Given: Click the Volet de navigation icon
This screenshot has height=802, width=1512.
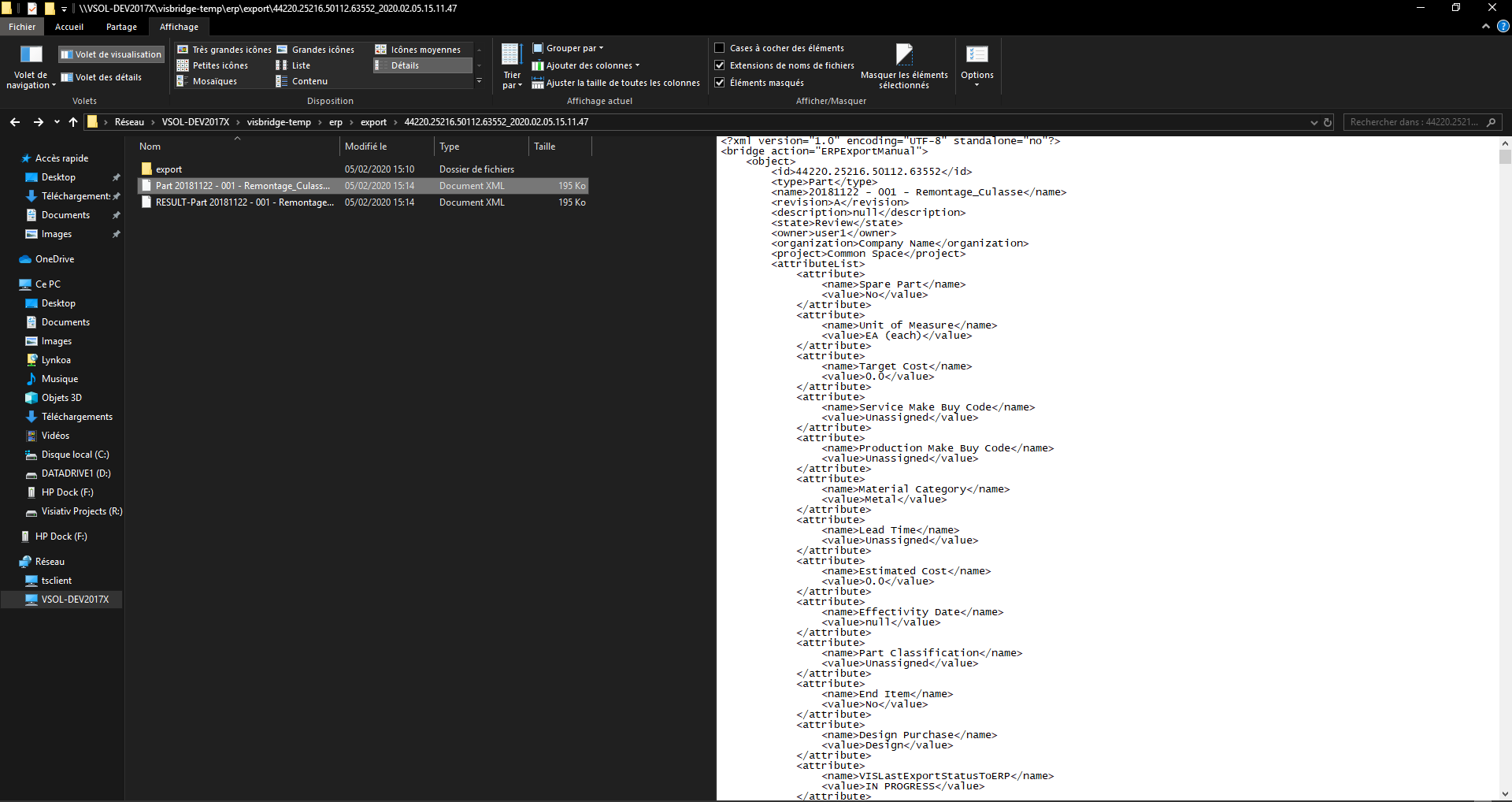Looking at the screenshot, I should point(31,54).
